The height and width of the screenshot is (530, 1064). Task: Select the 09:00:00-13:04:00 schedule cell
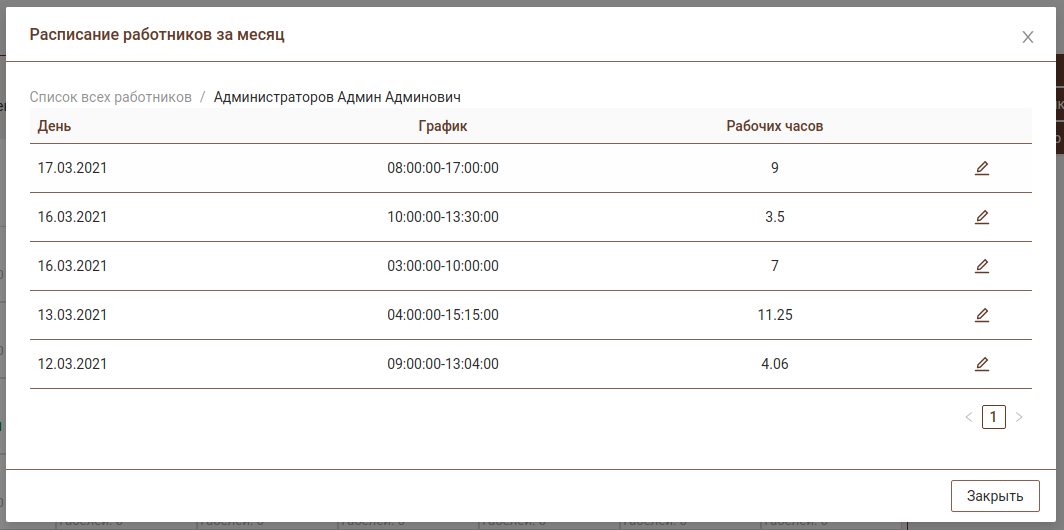click(443, 364)
